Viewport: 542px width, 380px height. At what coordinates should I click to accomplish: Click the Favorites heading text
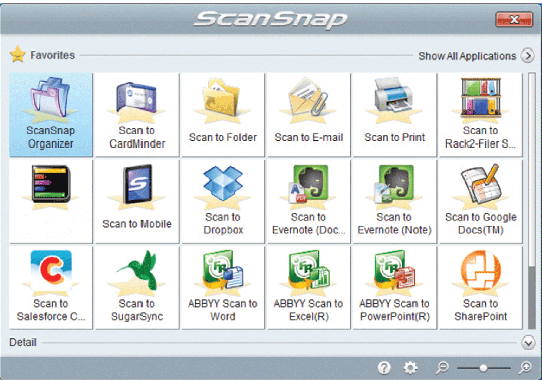(x=53, y=55)
